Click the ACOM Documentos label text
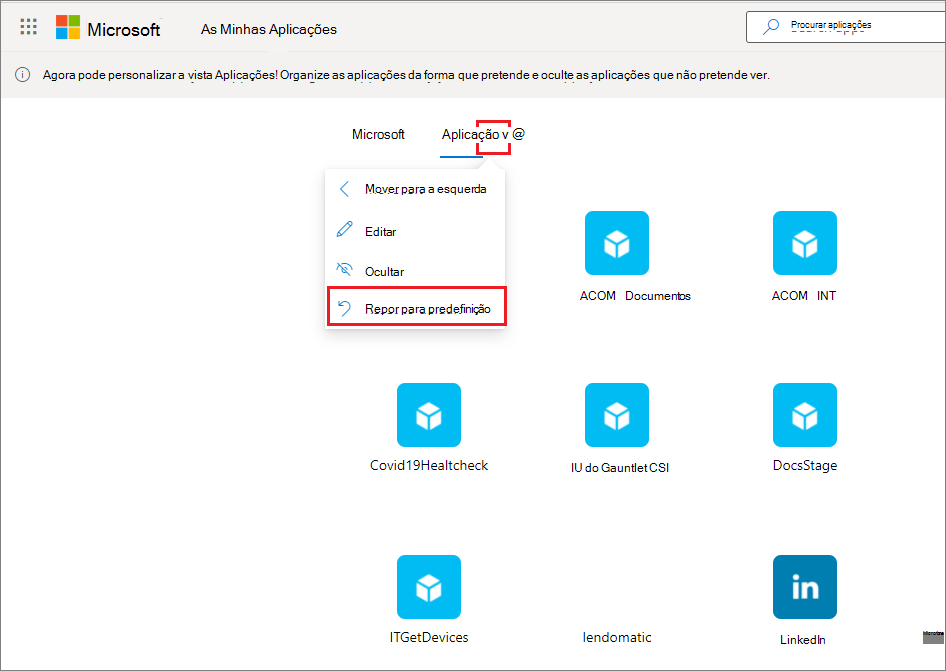 pyautogui.click(x=635, y=296)
